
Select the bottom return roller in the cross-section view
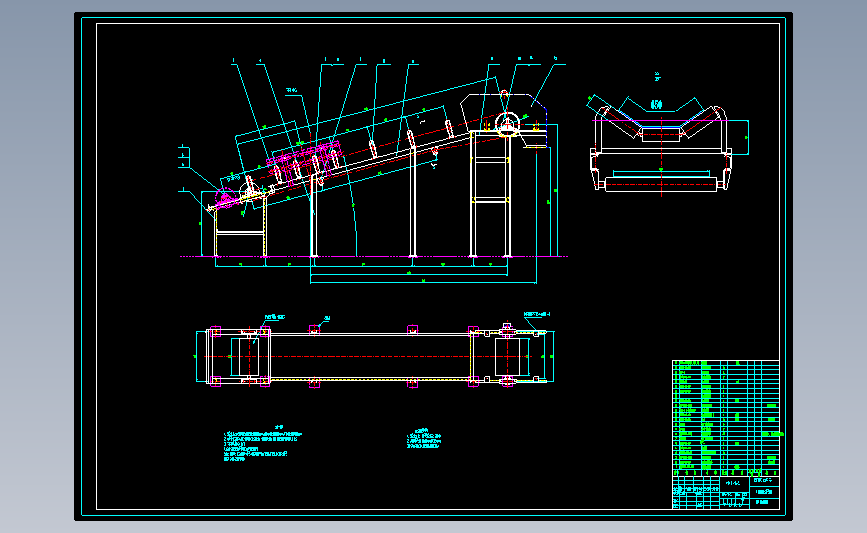coord(661,185)
